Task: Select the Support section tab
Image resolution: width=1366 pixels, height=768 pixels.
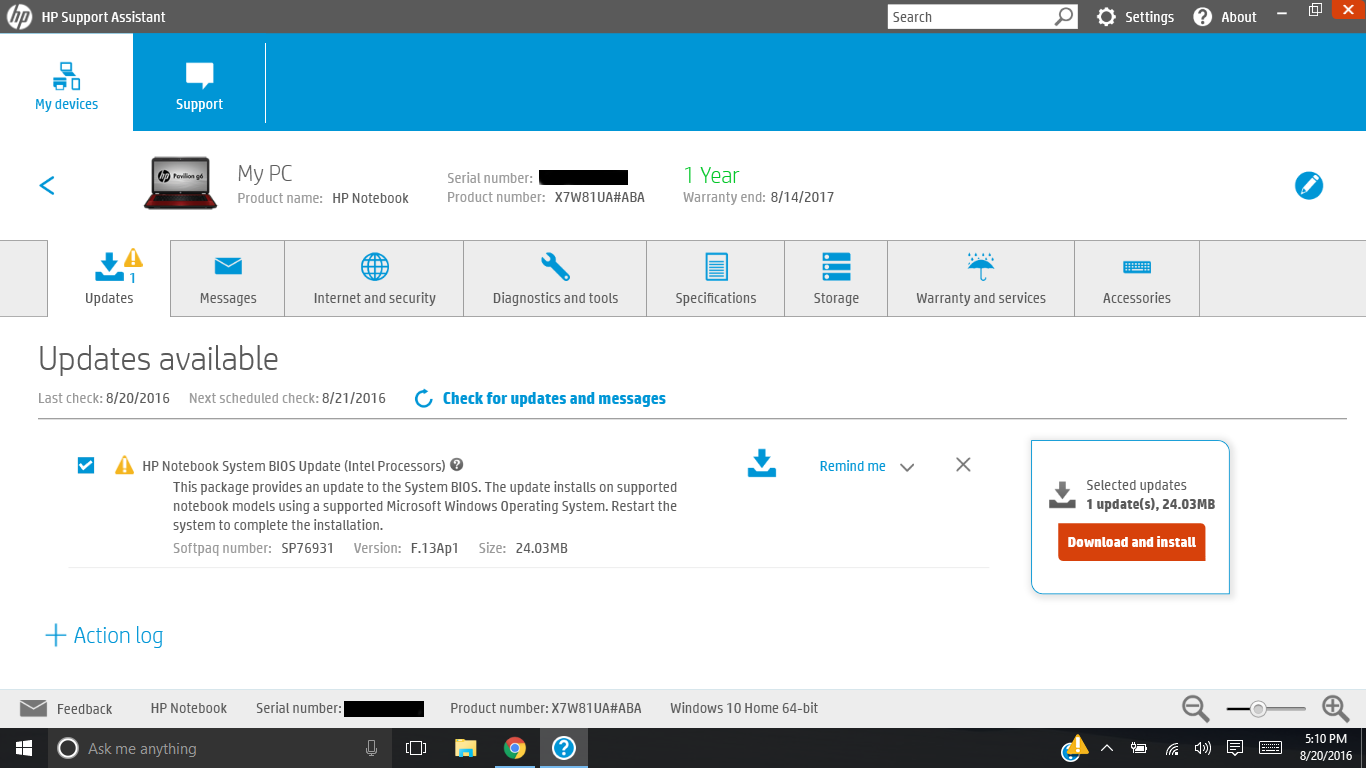Action: point(199,83)
